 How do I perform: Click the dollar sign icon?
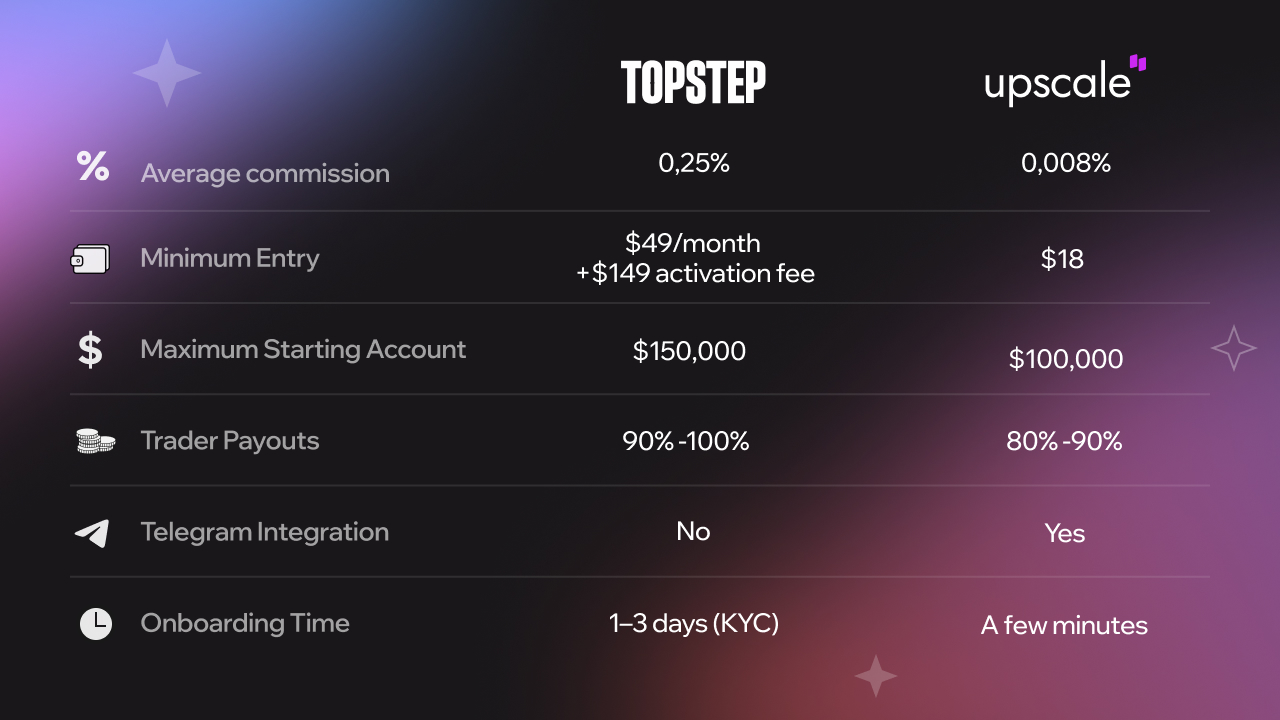tap(90, 350)
